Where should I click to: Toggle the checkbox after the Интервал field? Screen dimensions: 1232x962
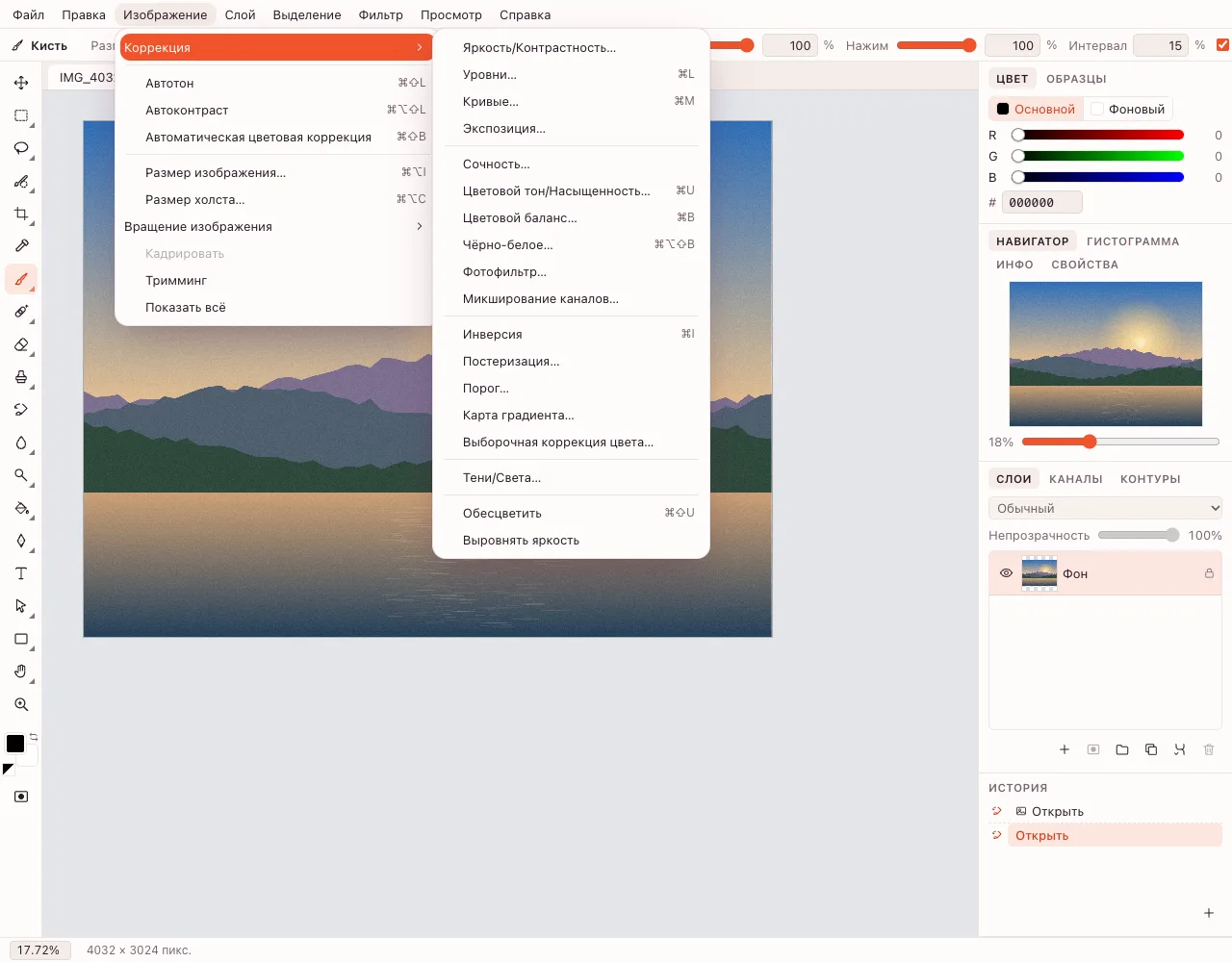point(1223,45)
